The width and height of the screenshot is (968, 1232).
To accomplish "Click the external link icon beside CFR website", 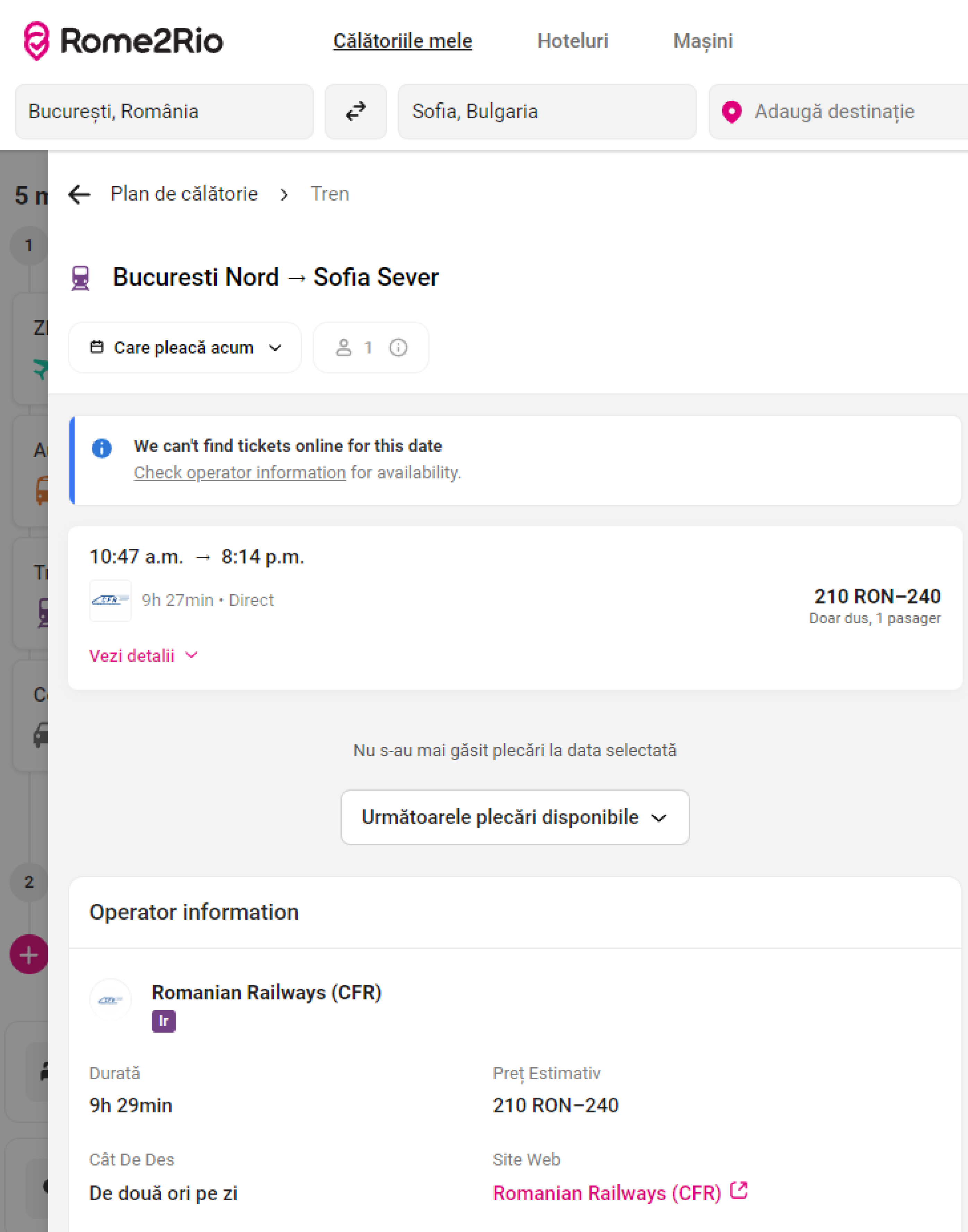I will (739, 1191).
